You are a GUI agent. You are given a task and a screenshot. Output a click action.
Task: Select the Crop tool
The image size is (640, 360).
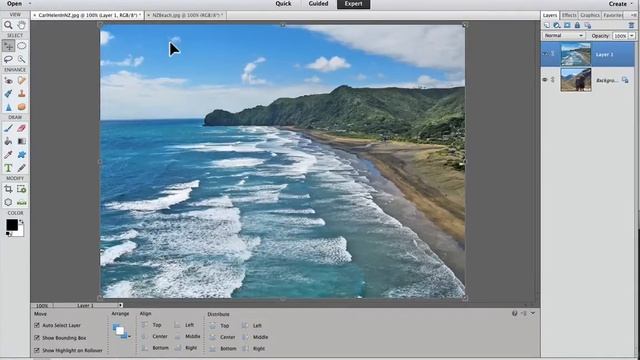tap(8, 189)
